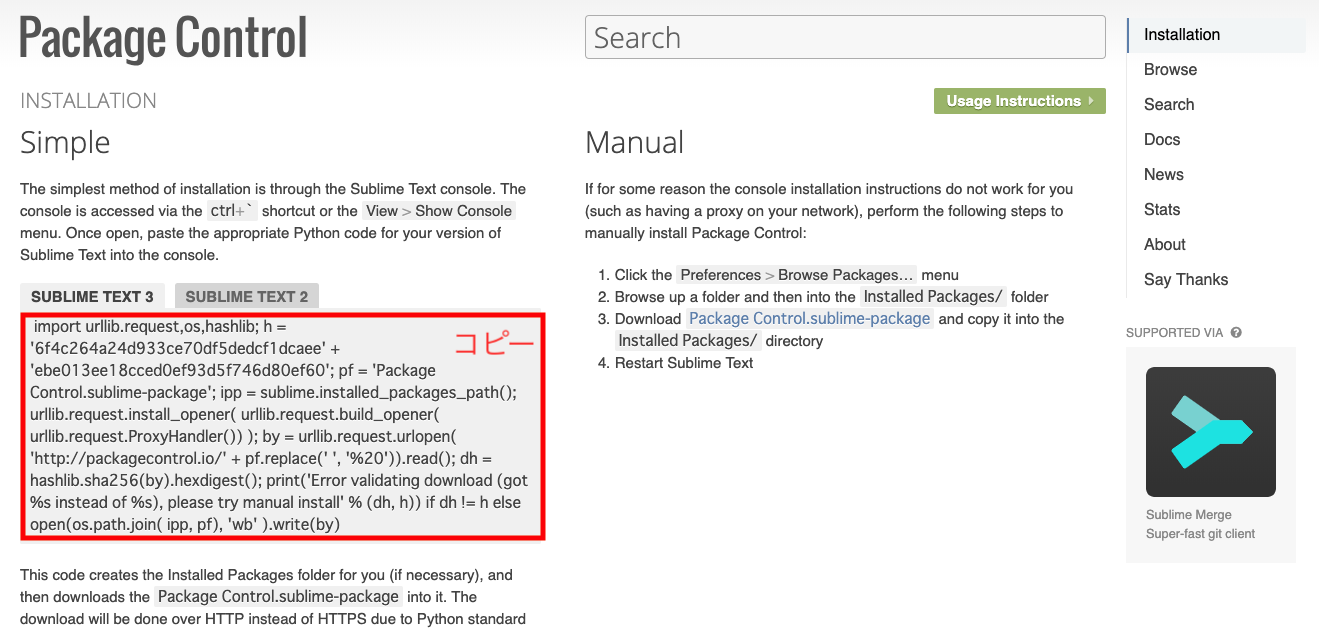This screenshot has width=1319, height=632.
Task: Open About in the sidebar
Action: click(1165, 245)
